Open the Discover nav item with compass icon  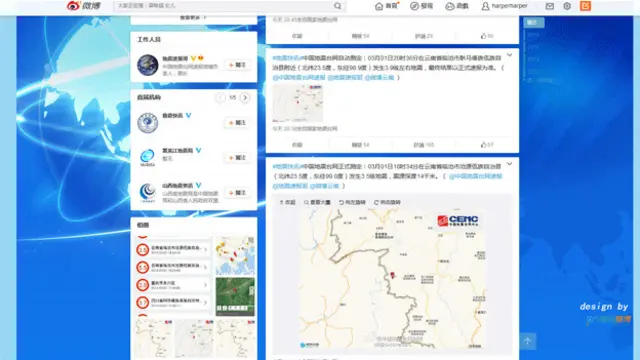(x=421, y=6)
